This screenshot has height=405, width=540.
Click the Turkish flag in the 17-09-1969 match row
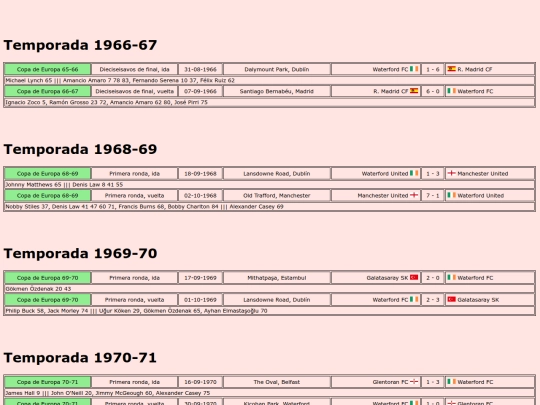tap(414, 278)
